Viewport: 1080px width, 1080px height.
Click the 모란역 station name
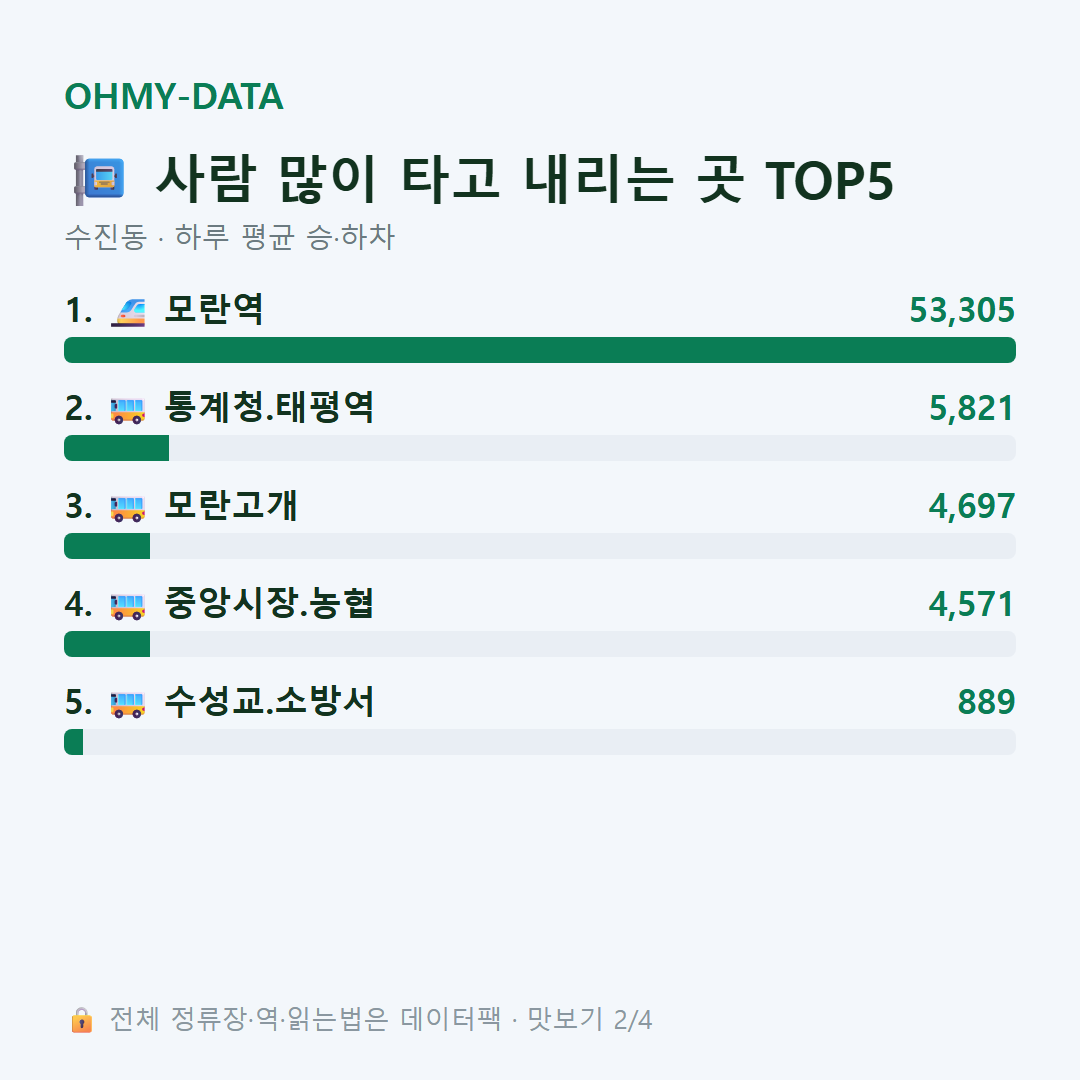(214, 309)
